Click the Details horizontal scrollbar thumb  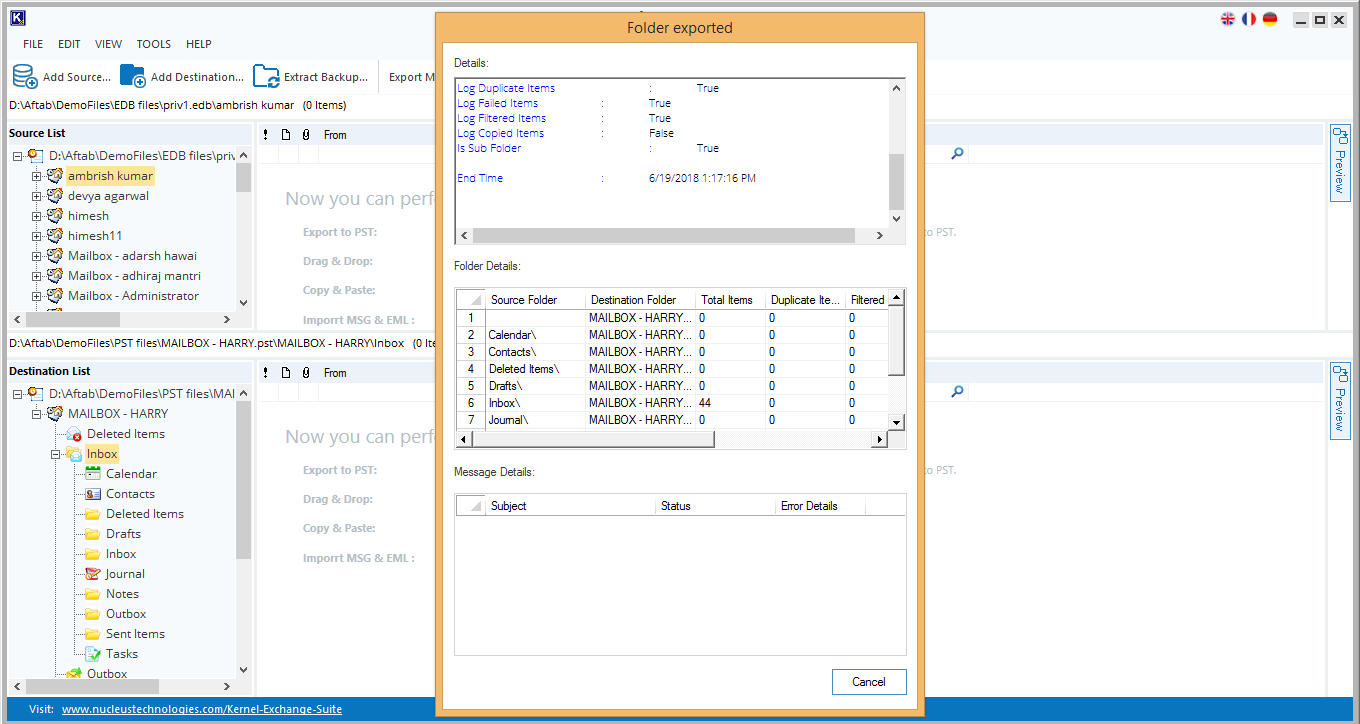tap(663, 236)
